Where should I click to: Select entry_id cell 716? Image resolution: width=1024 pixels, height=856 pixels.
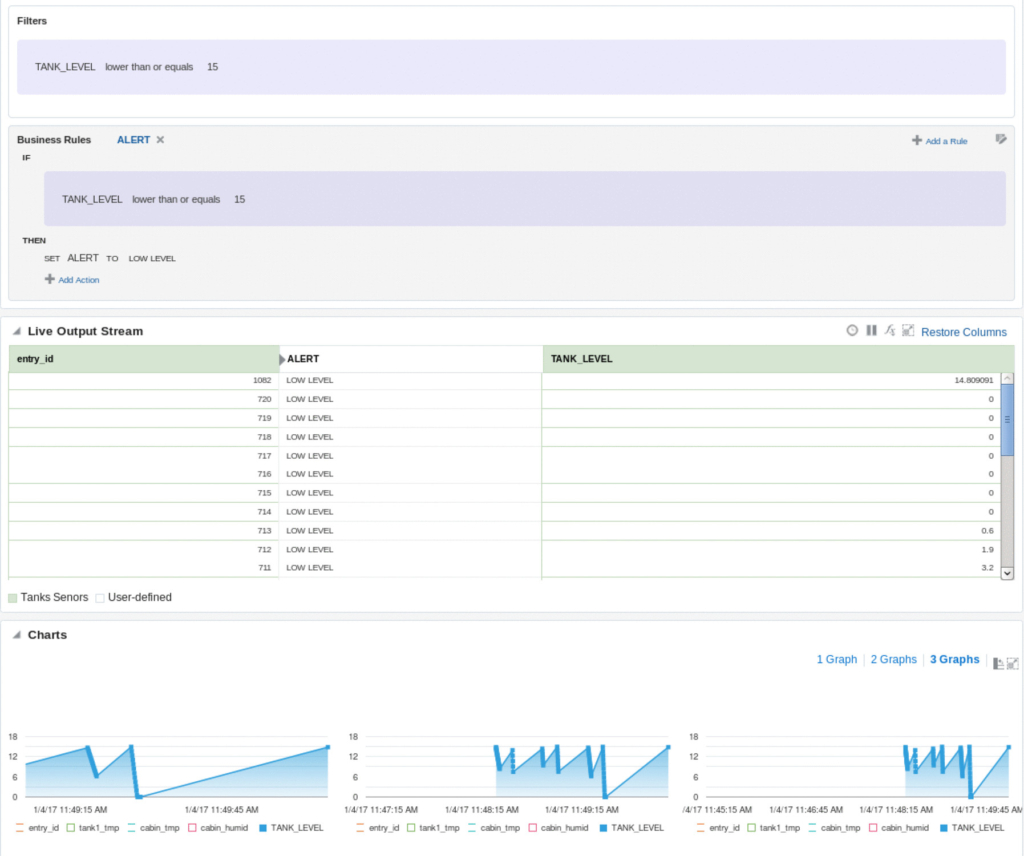[144, 474]
